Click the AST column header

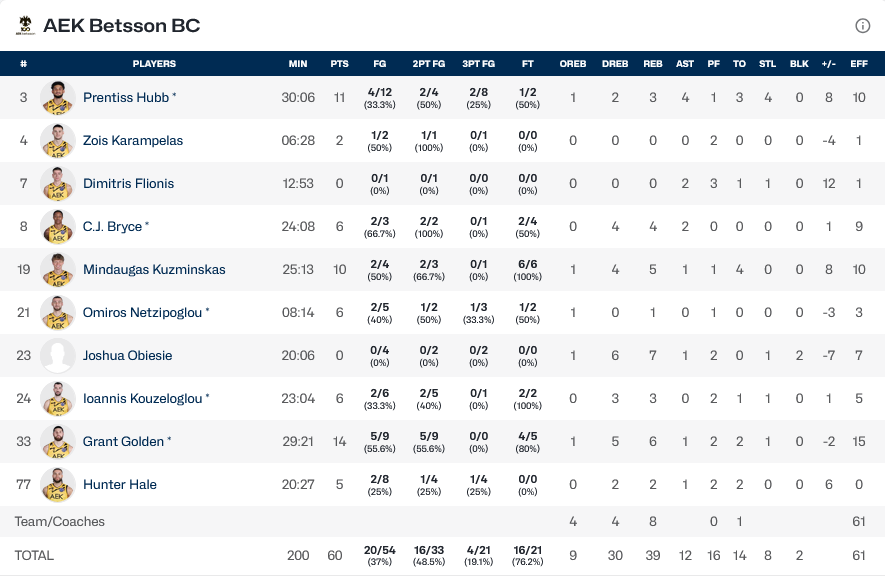(685, 64)
